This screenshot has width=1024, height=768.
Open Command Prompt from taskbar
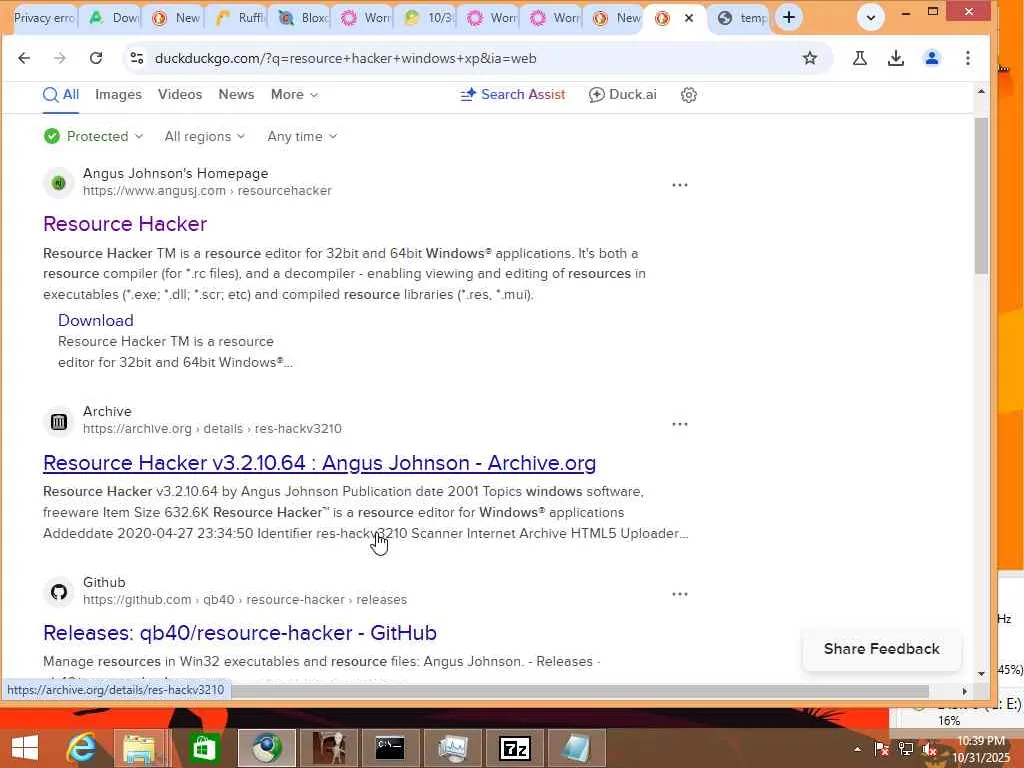click(390, 748)
